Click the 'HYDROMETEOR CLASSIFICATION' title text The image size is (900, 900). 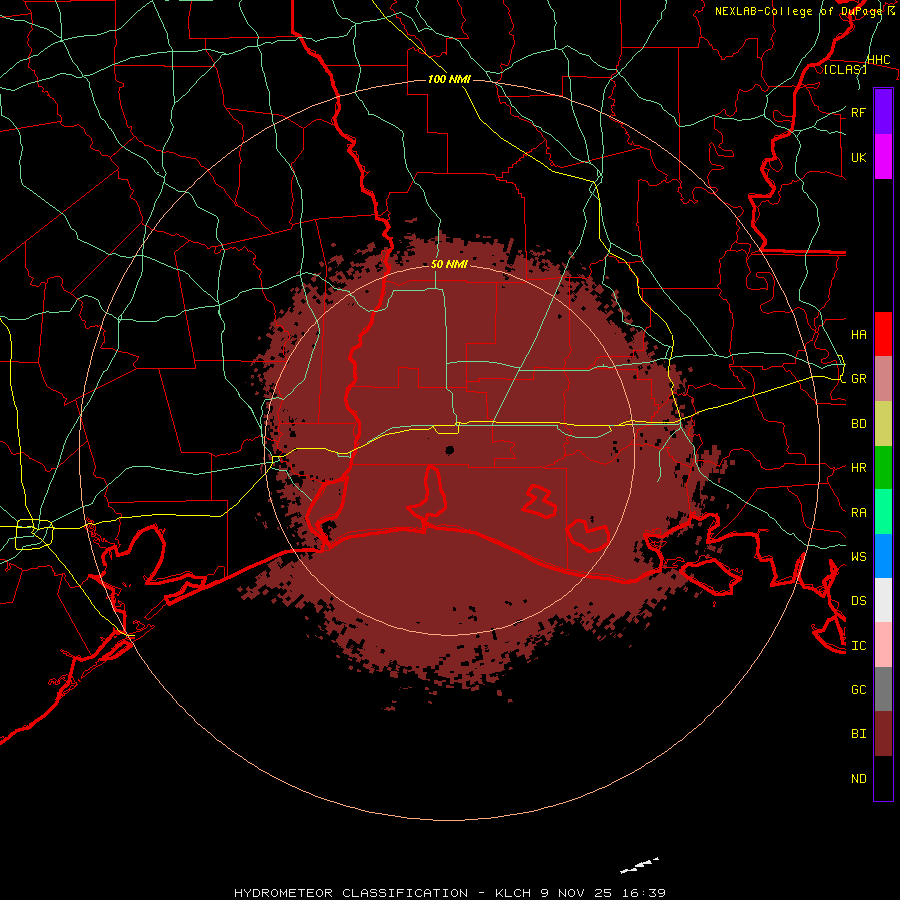(351, 893)
